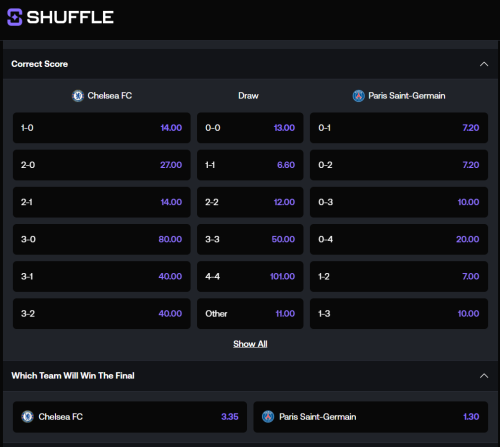Click PSG crest in final winner market
500x447 pixels.
[268, 417]
